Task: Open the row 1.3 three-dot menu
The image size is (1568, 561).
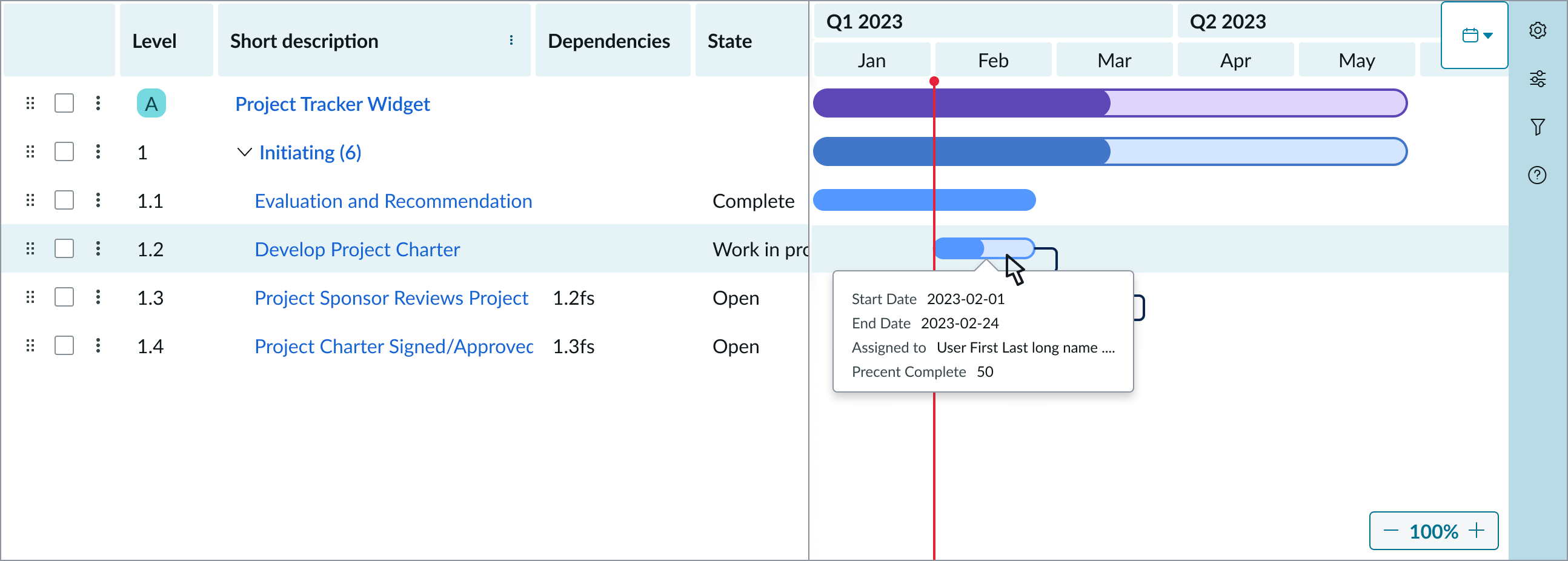Action: click(98, 297)
